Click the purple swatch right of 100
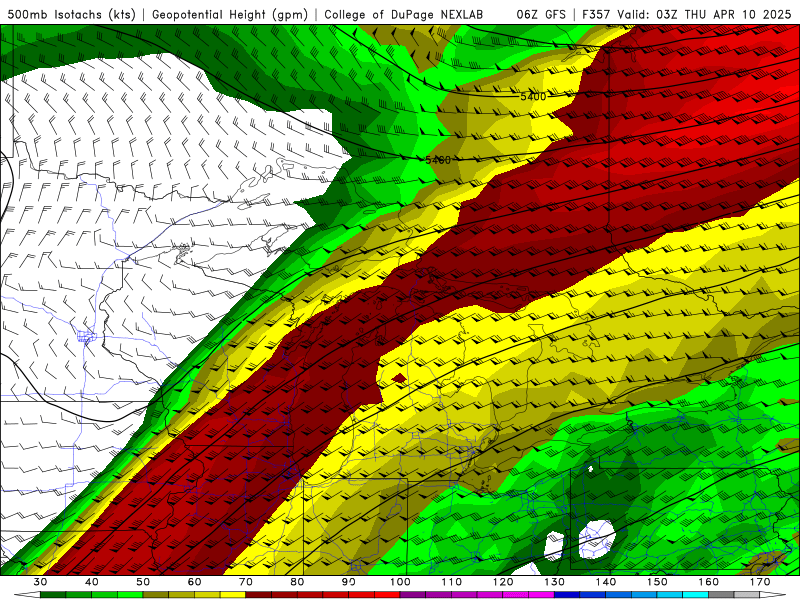800x600 pixels. coord(413,595)
